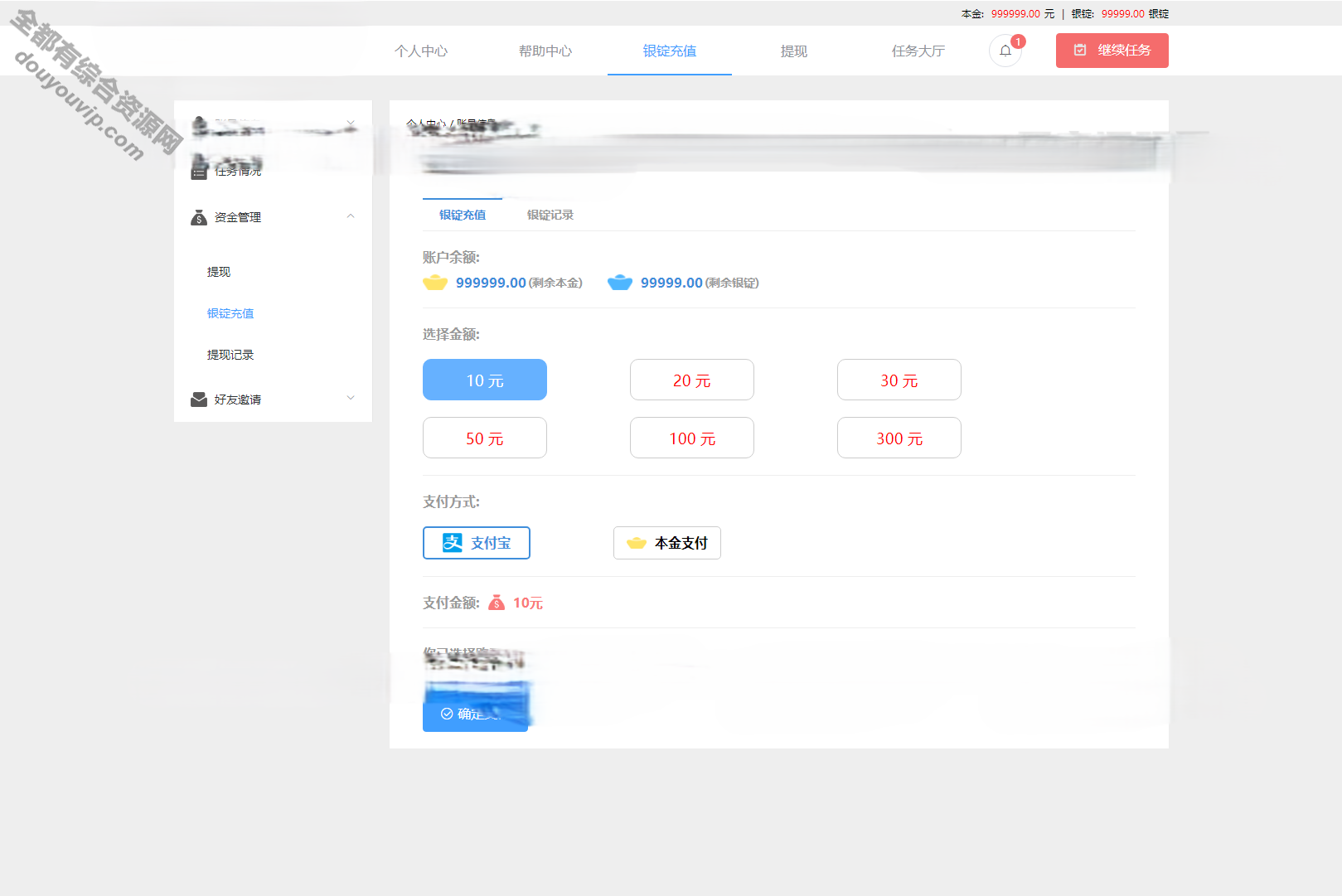This screenshot has width=1342, height=896.
Task: Select the 10 元 amount option
Action: (485, 380)
